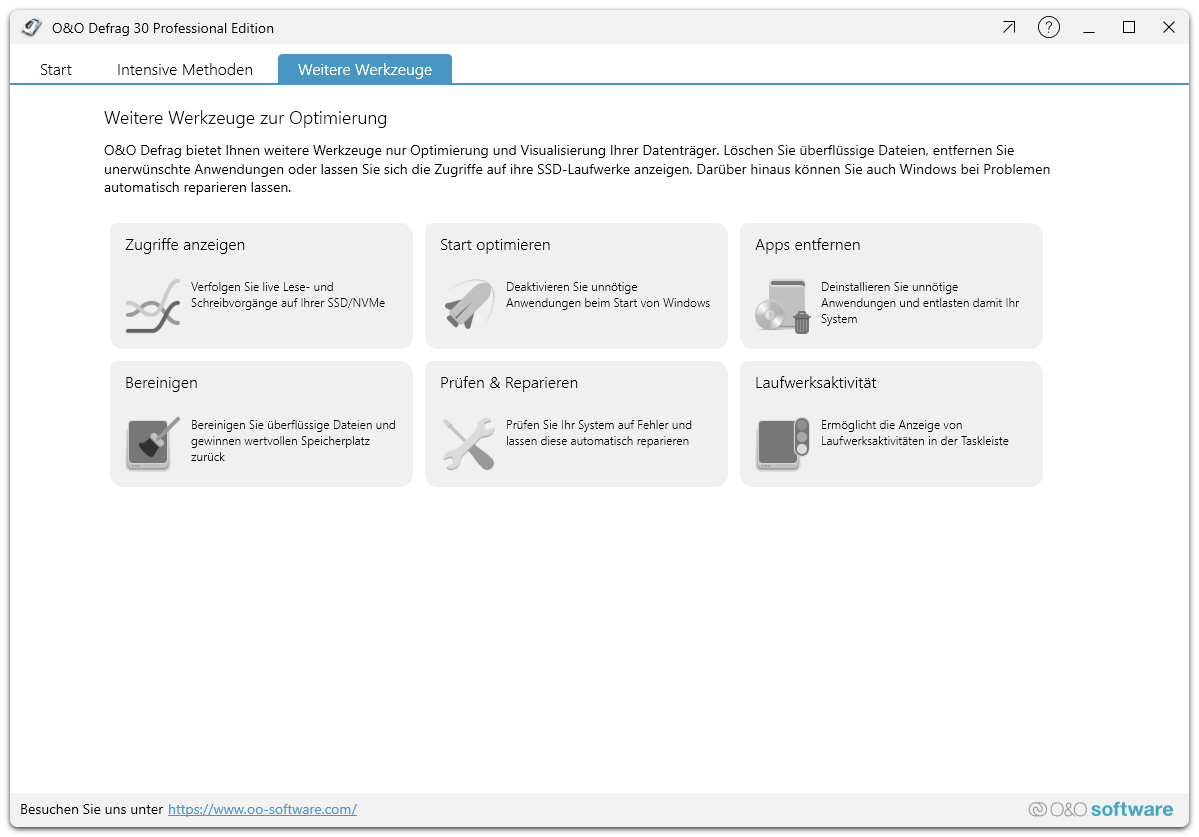1199x837 pixels.
Task: Visit the oo-software.com link
Action: click(262, 810)
